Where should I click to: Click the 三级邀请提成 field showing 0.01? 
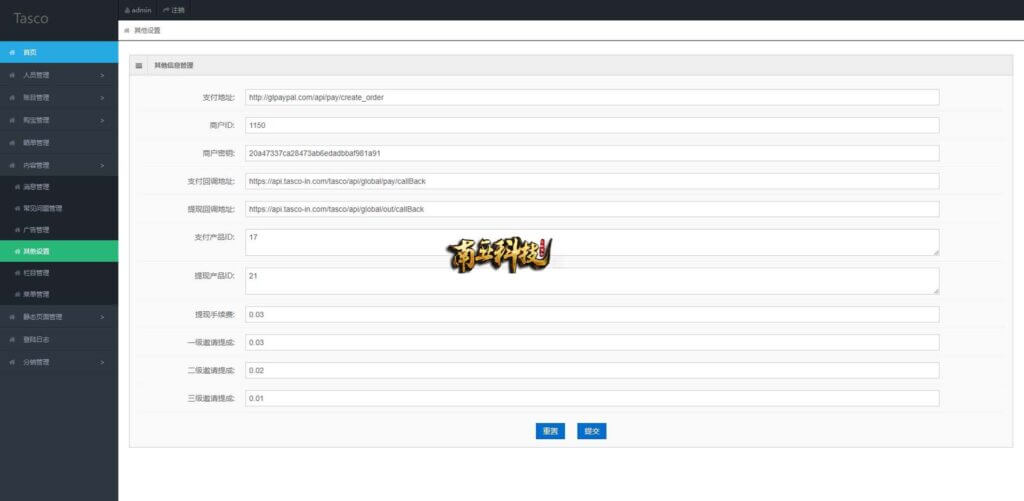point(592,398)
